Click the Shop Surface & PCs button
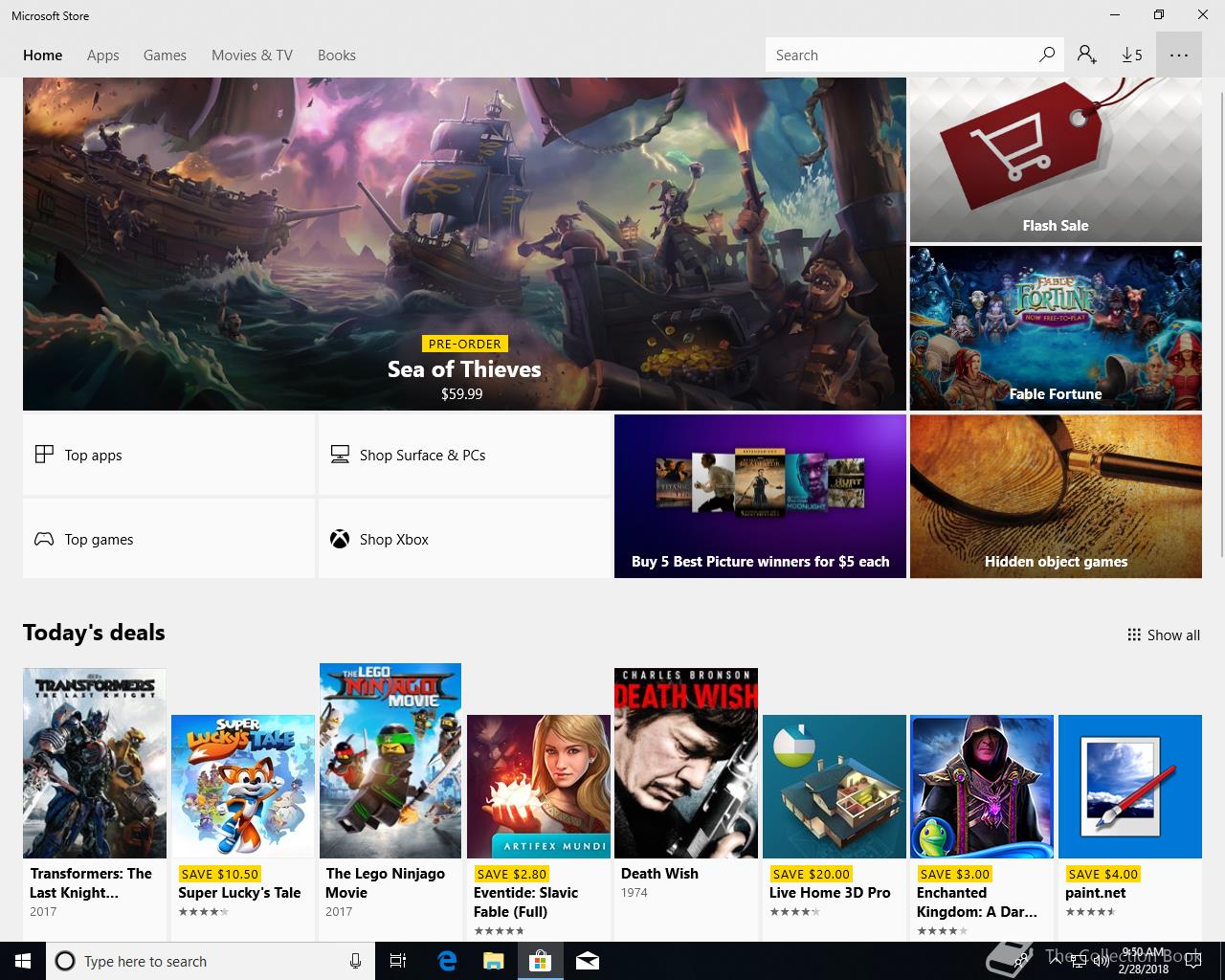The height and width of the screenshot is (980, 1225). [x=464, y=455]
